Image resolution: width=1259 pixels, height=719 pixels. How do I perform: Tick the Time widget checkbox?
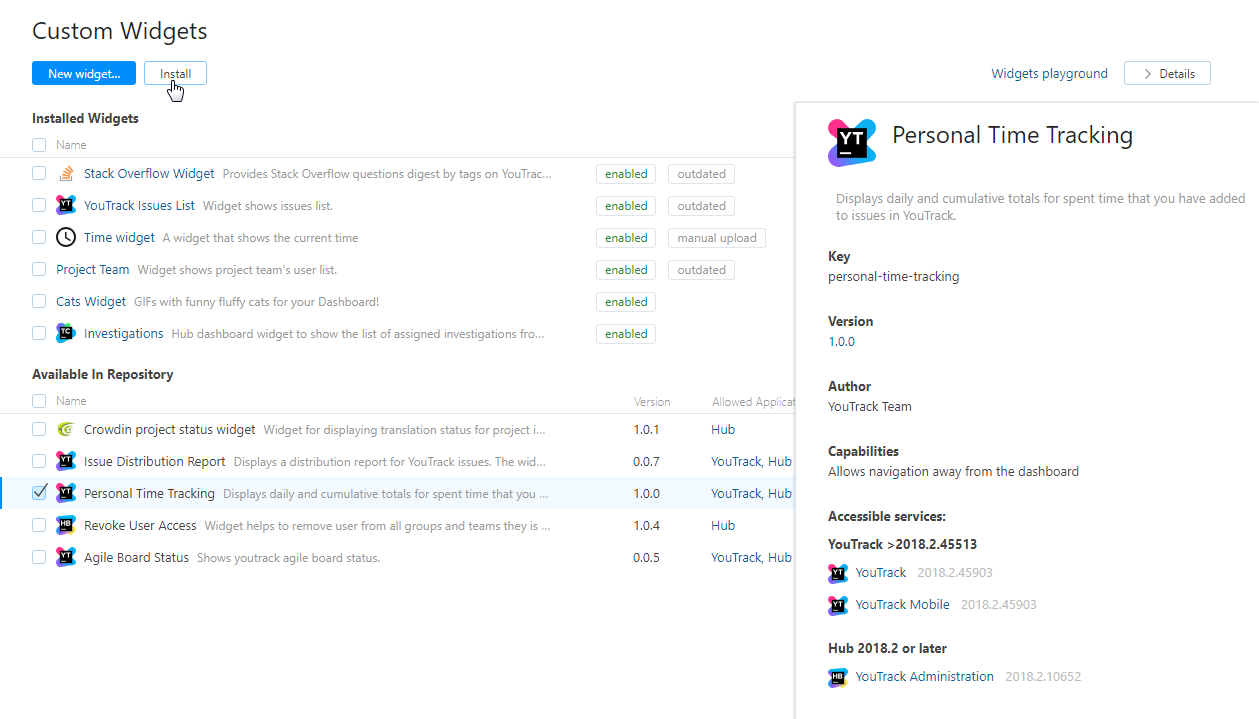click(39, 237)
